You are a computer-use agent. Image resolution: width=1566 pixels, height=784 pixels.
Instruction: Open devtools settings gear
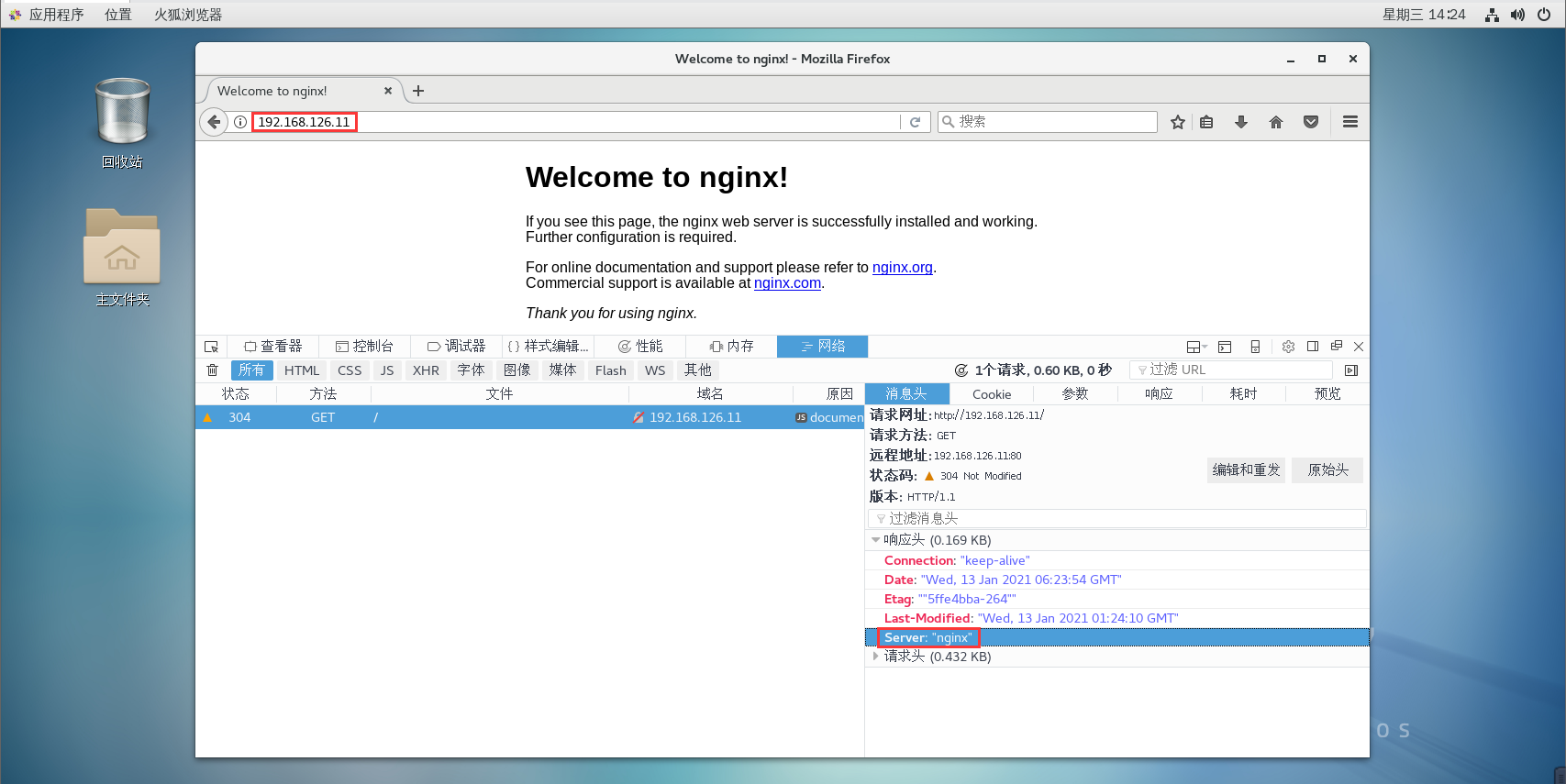(x=1288, y=347)
